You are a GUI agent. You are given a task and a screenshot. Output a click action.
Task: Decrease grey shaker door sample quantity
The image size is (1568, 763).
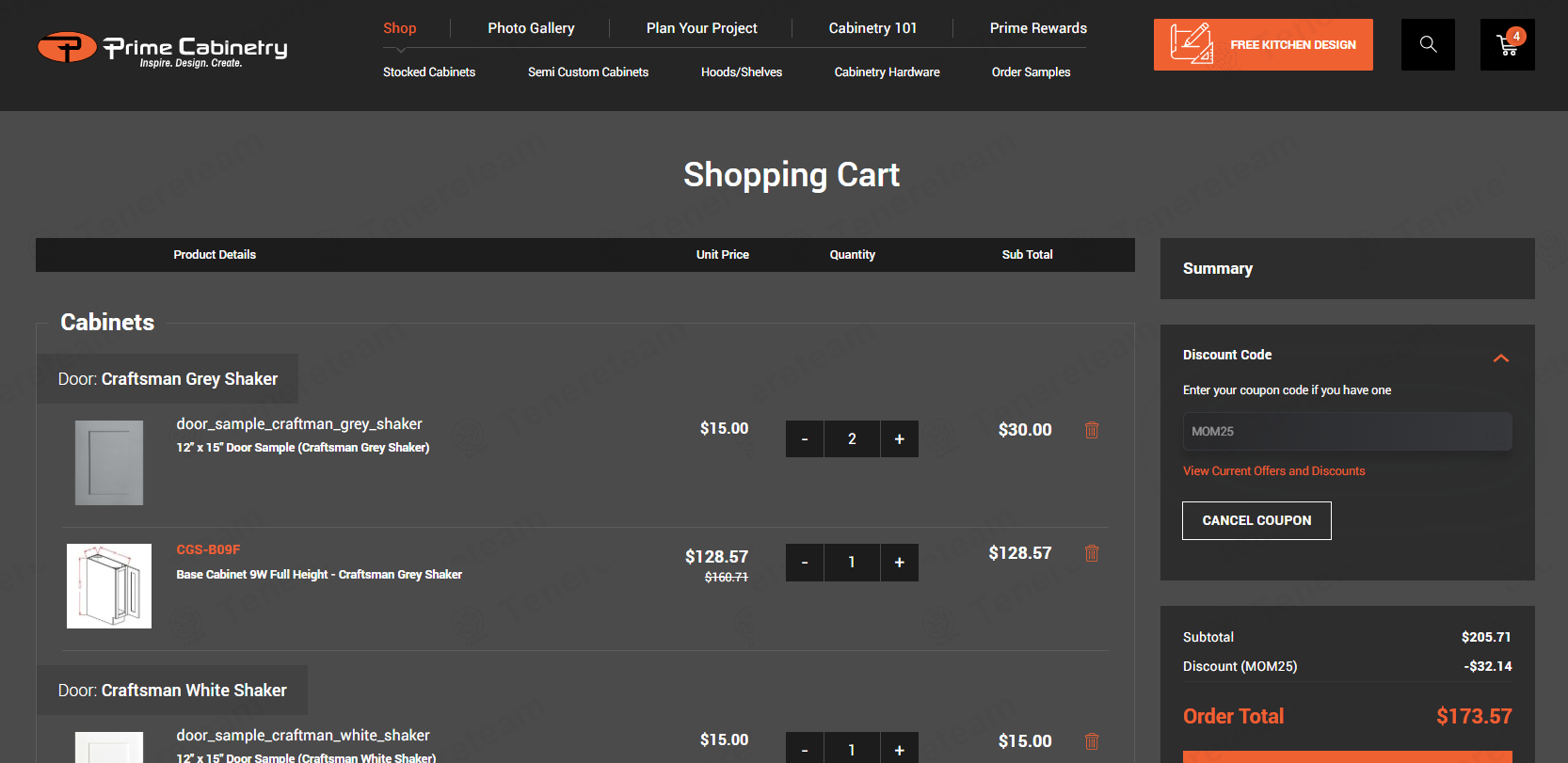click(x=805, y=439)
